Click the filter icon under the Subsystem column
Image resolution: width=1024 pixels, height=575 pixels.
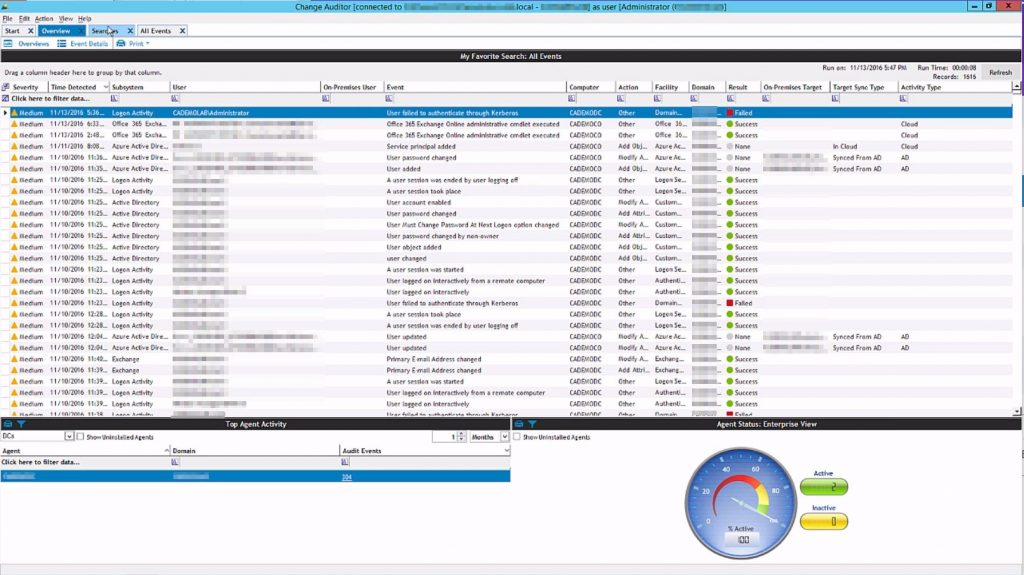click(115, 99)
